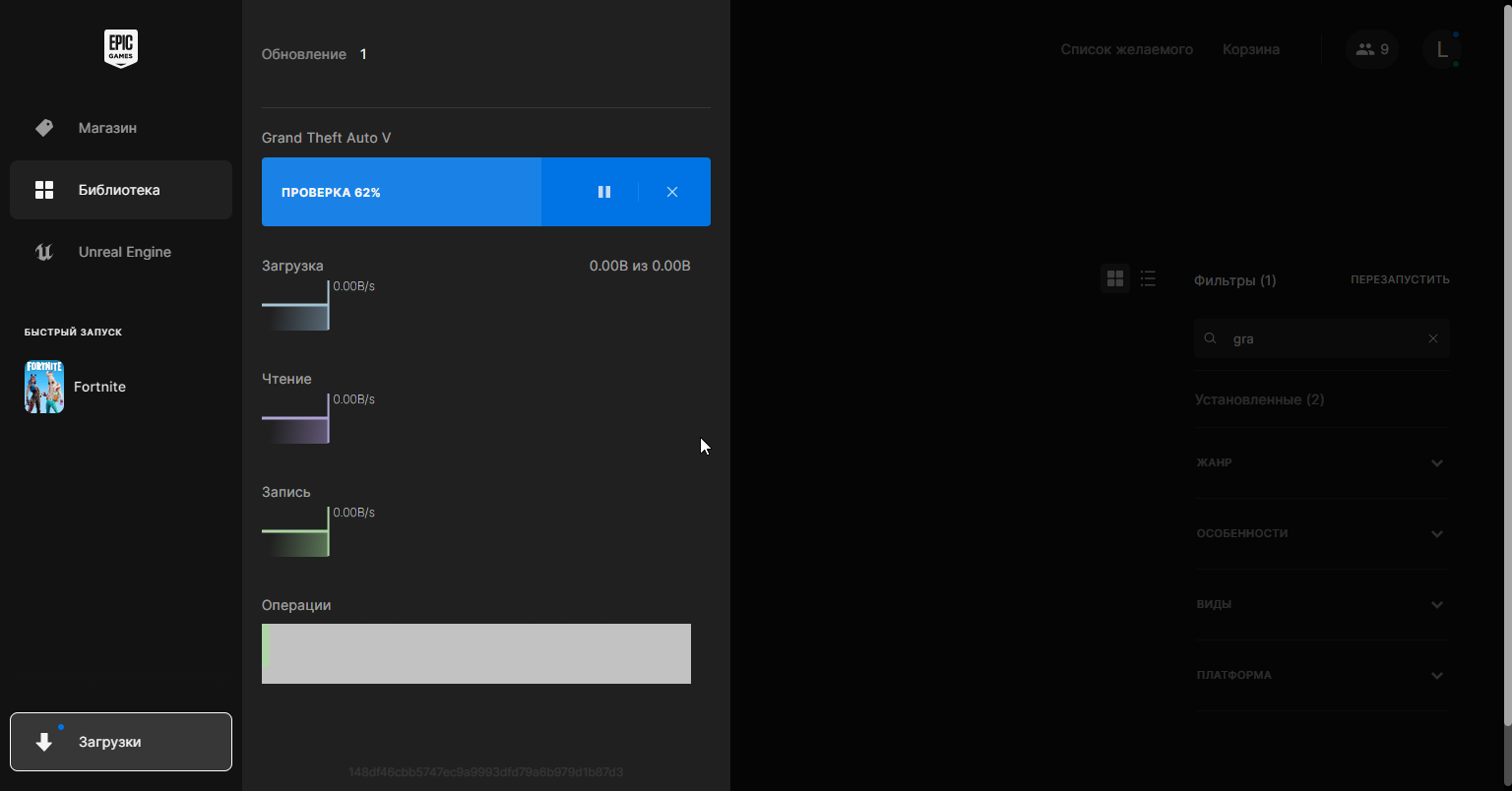Open Список желаемого wishlist
This screenshot has width=1512, height=791.
(x=1126, y=49)
